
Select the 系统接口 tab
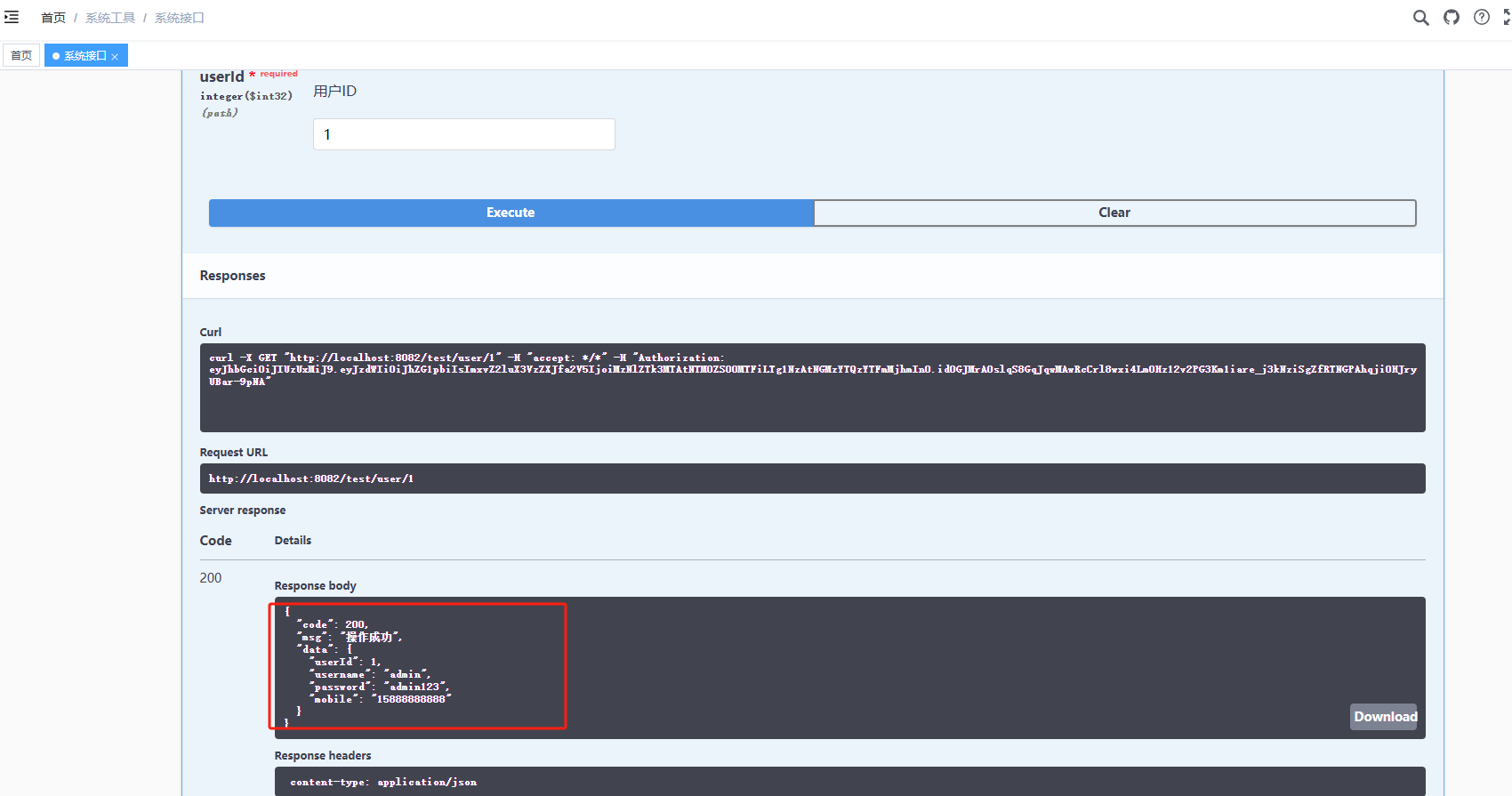click(x=85, y=55)
